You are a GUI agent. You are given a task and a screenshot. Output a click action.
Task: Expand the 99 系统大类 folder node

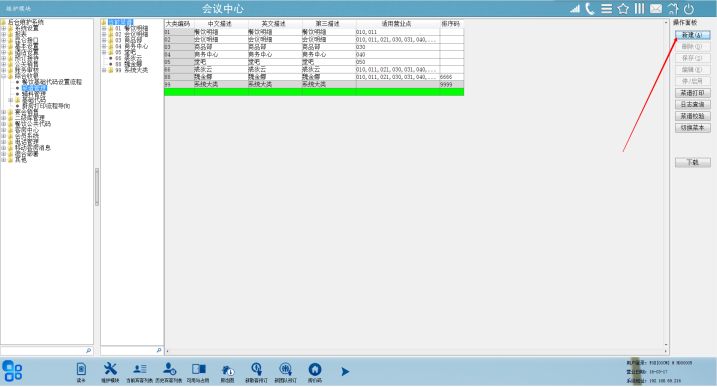[104, 70]
